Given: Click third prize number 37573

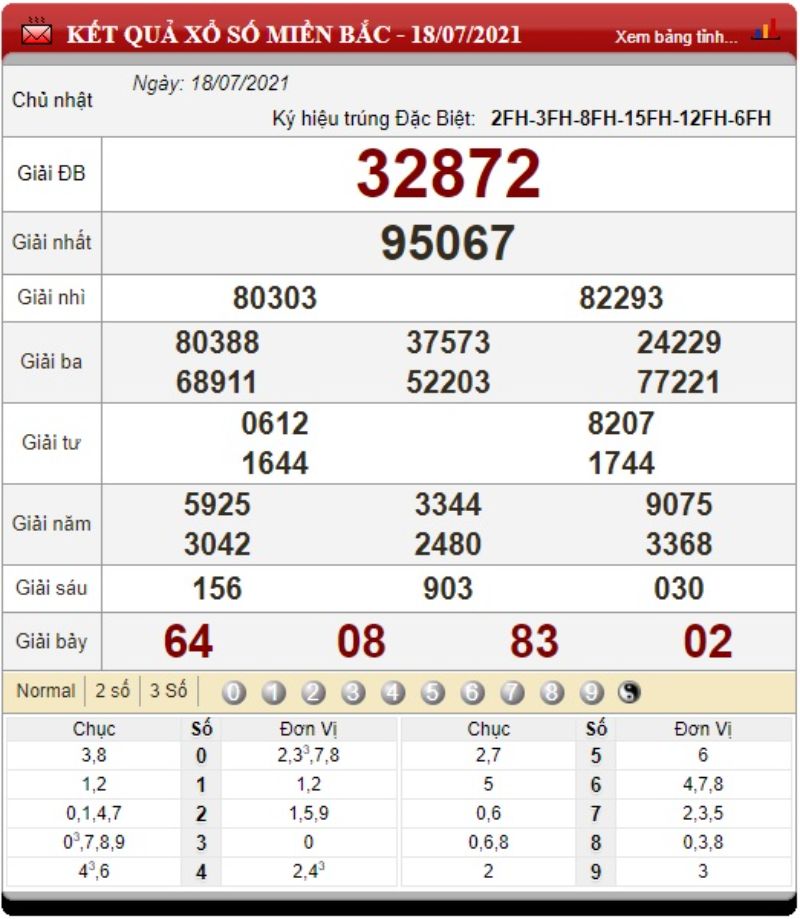Looking at the screenshot, I should pos(448,342).
